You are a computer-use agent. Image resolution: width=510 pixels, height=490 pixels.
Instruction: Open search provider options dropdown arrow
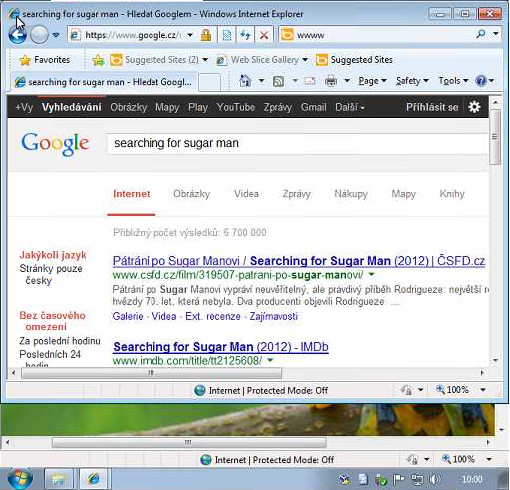pyautogui.click(x=495, y=34)
